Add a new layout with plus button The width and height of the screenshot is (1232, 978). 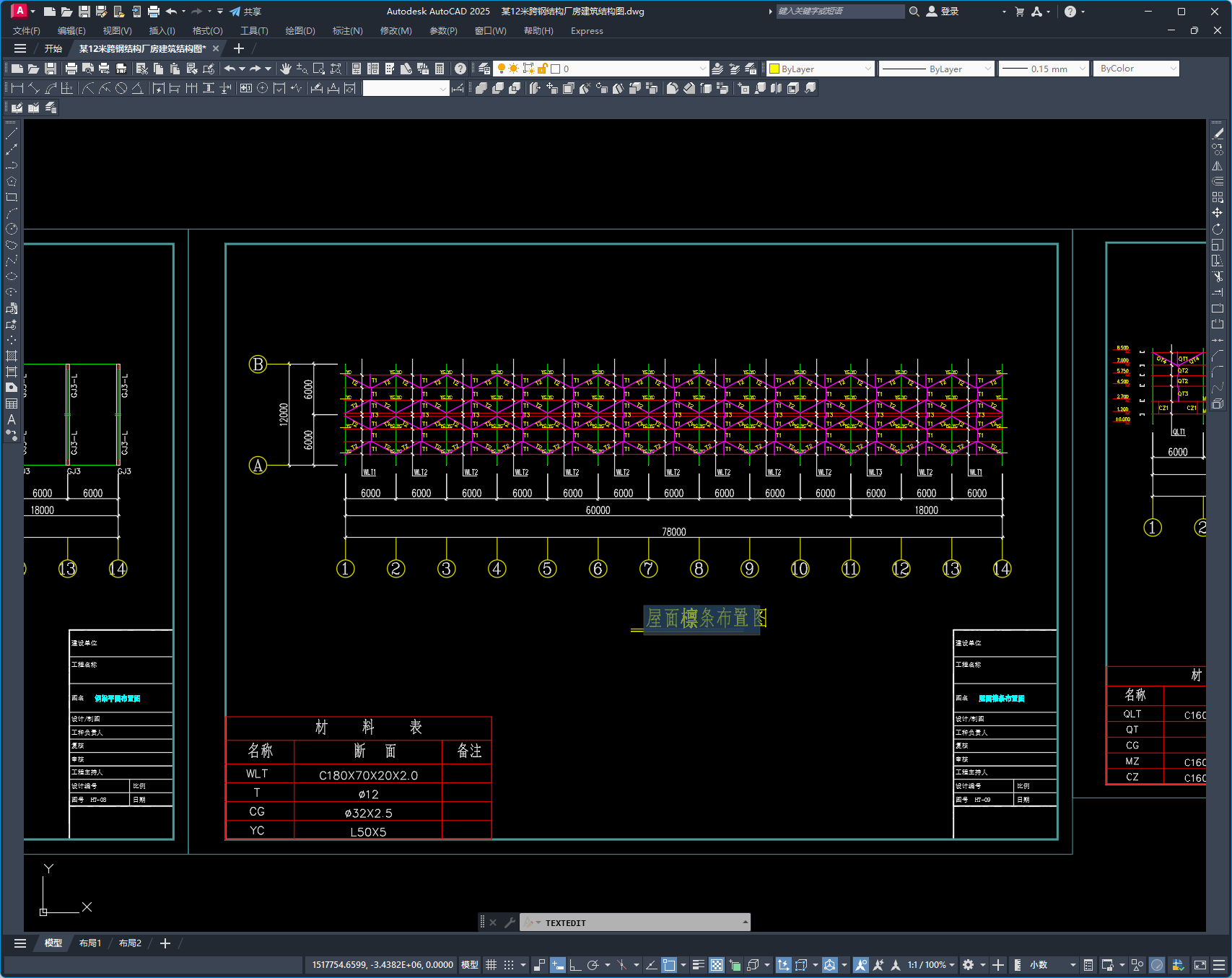point(165,943)
